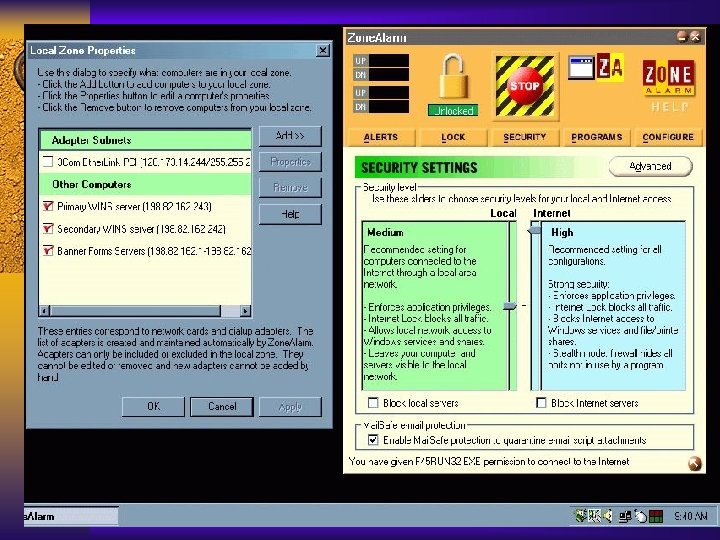
Task: Click the Adapter Subnets header
Action: coord(146,140)
